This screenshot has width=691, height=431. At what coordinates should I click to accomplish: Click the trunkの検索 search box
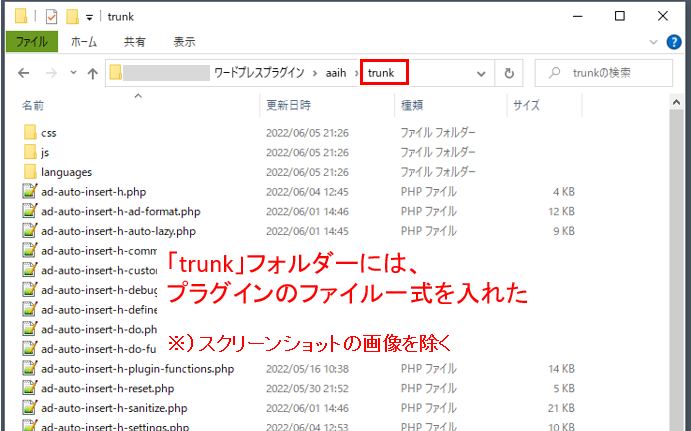coord(604,73)
